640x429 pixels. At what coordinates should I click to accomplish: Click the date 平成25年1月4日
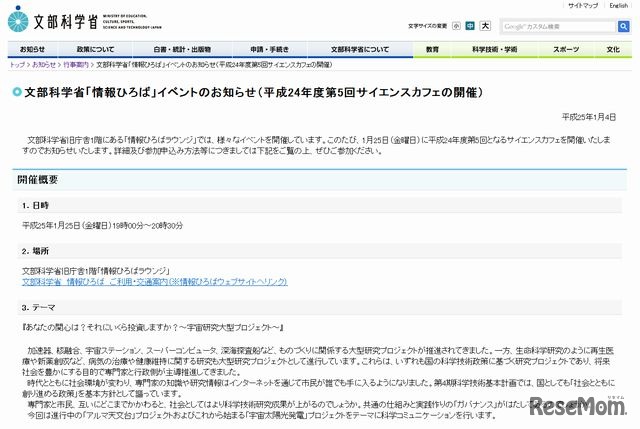point(589,117)
